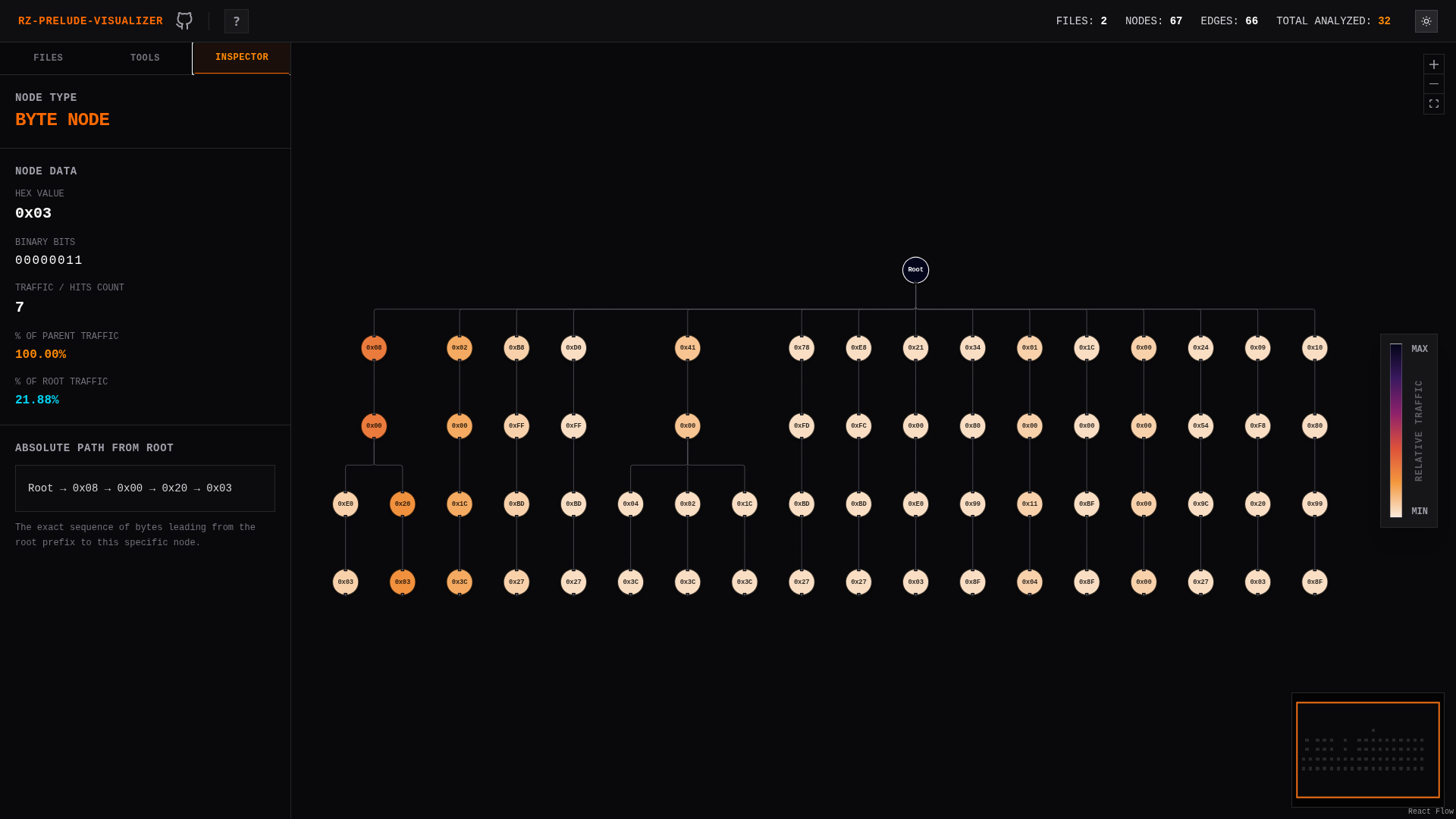This screenshot has width=1456, height=819.
Task: Click the hex value 0x03
Action: 33,214
